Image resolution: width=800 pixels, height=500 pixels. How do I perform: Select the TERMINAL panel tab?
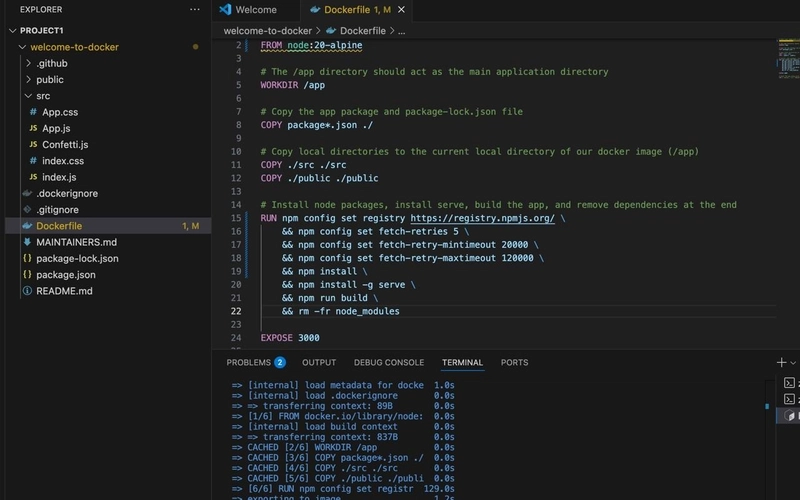[x=462, y=363]
